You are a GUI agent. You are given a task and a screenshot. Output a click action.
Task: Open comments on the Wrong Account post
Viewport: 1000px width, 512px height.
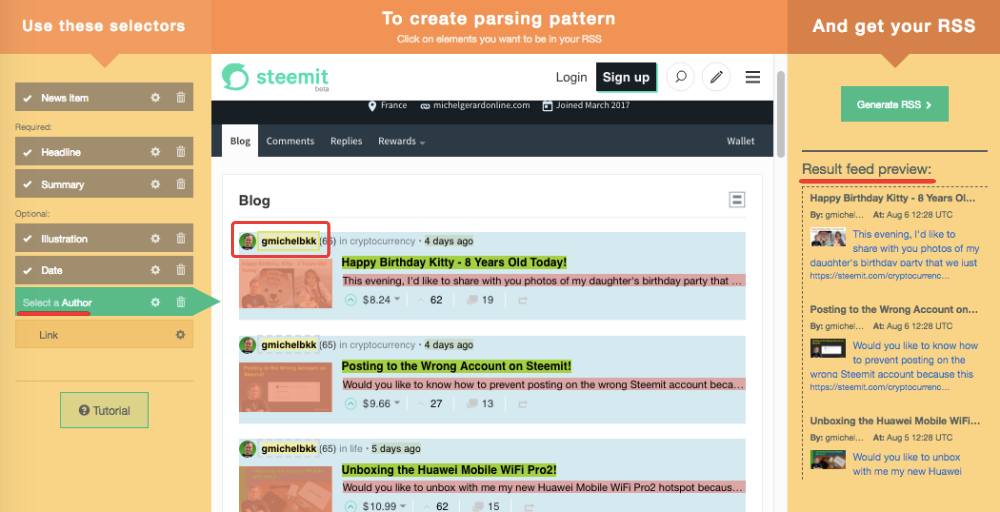[480, 403]
